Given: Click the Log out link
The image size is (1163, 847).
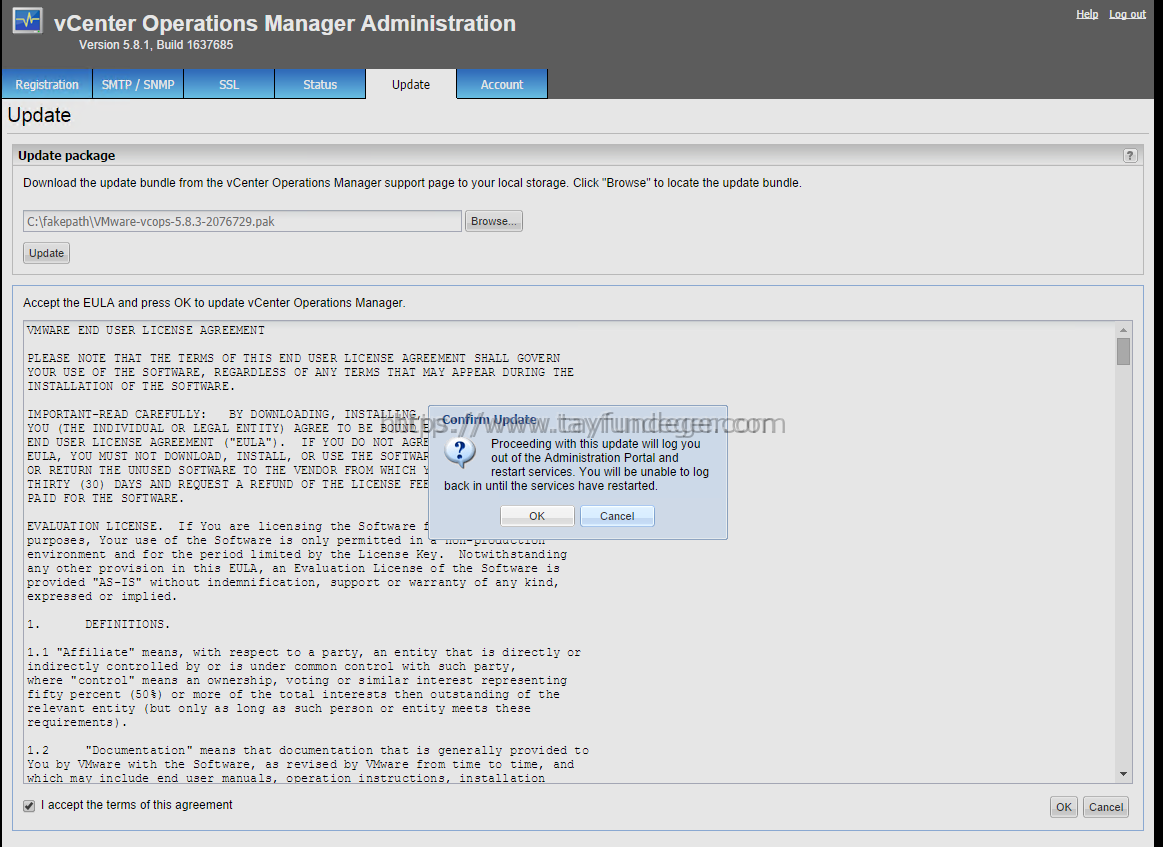Looking at the screenshot, I should pyautogui.click(x=1127, y=14).
